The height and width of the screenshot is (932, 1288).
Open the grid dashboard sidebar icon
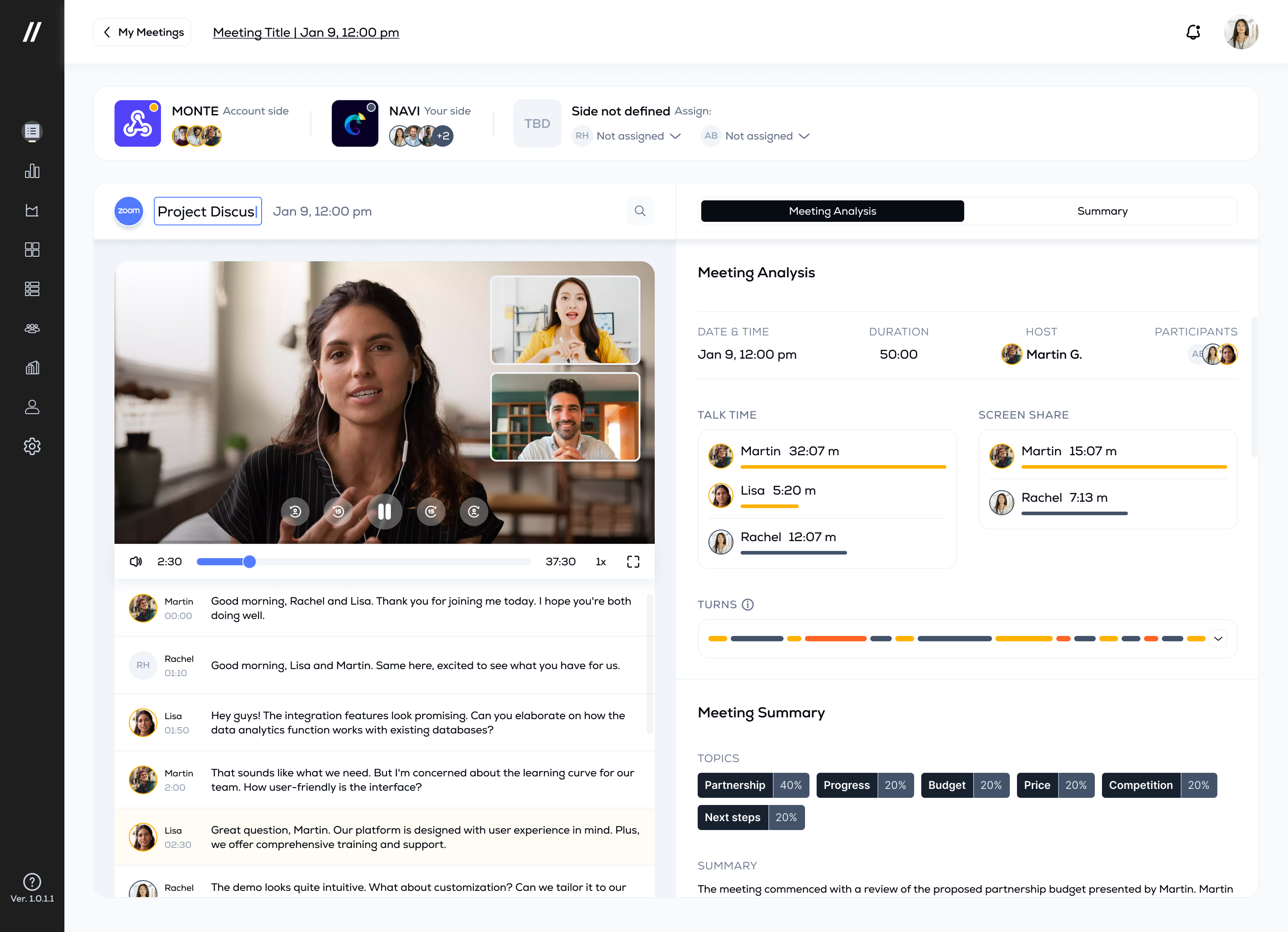click(x=32, y=250)
